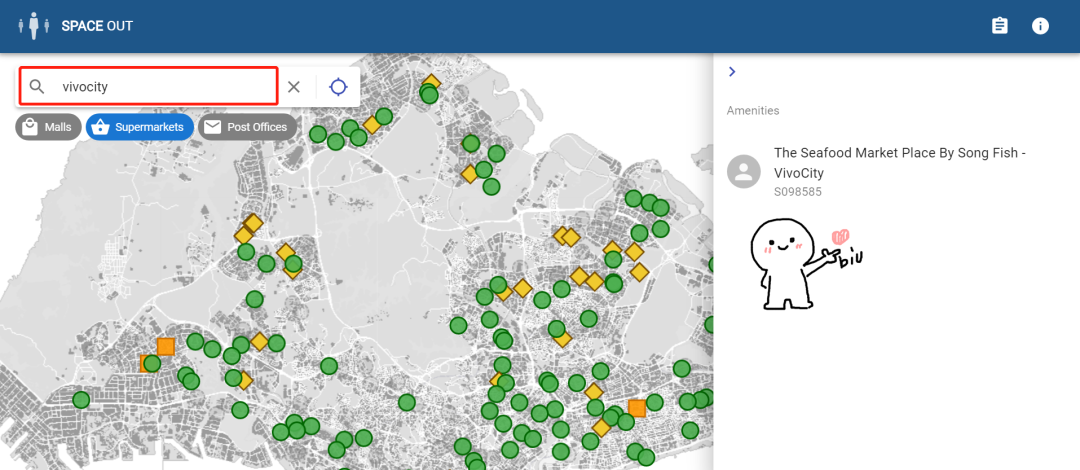Click the orange square marker on the left
The height and width of the screenshot is (470, 1080).
click(166, 346)
